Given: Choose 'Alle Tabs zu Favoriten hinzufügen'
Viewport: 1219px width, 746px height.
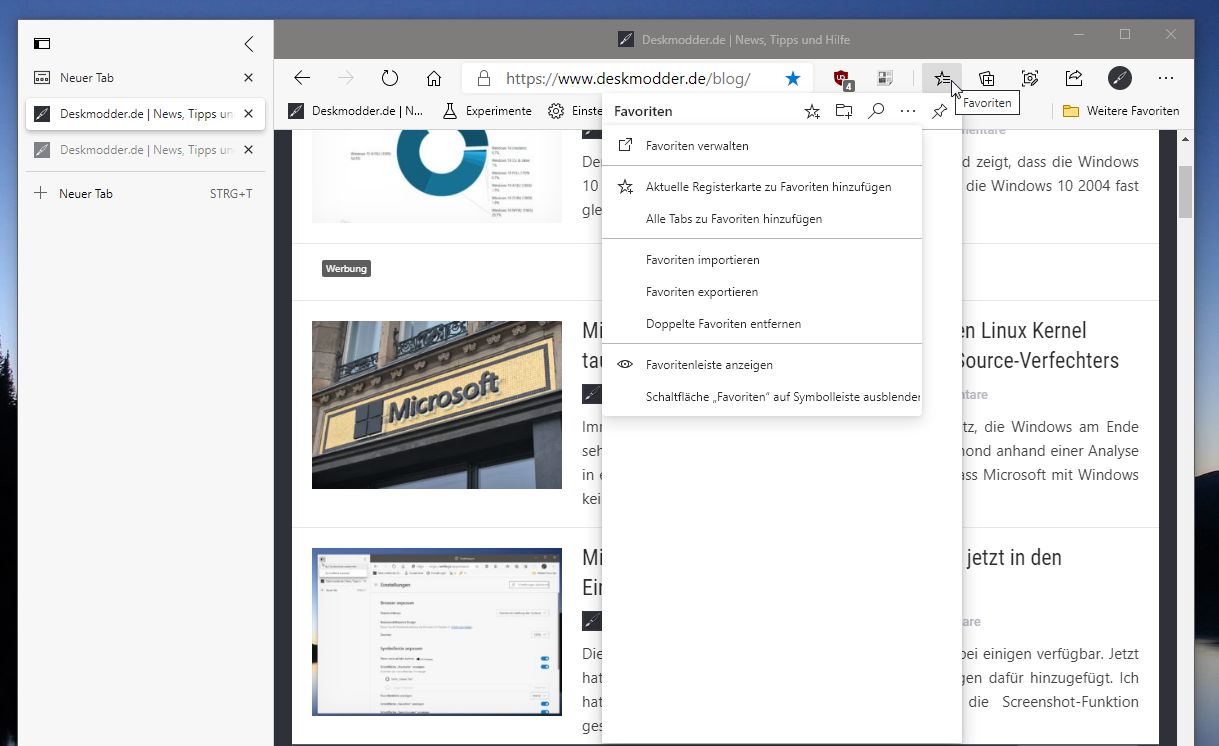Looking at the screenshot, I should (762, 219).
